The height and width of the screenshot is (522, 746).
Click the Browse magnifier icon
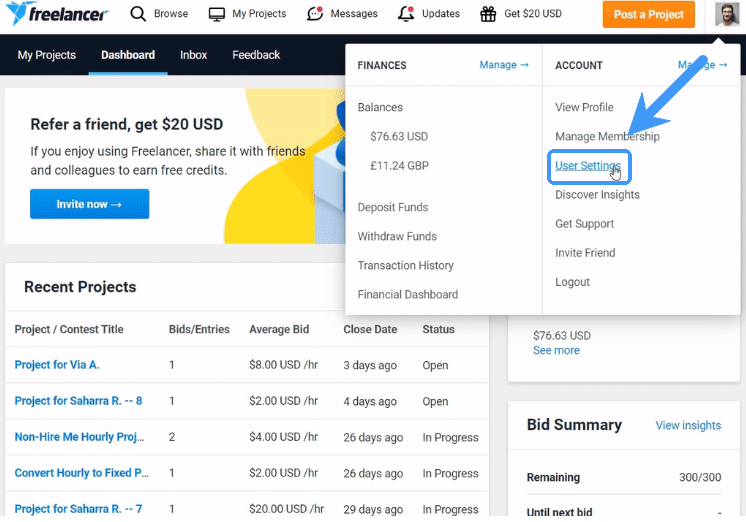click(138, 14)
